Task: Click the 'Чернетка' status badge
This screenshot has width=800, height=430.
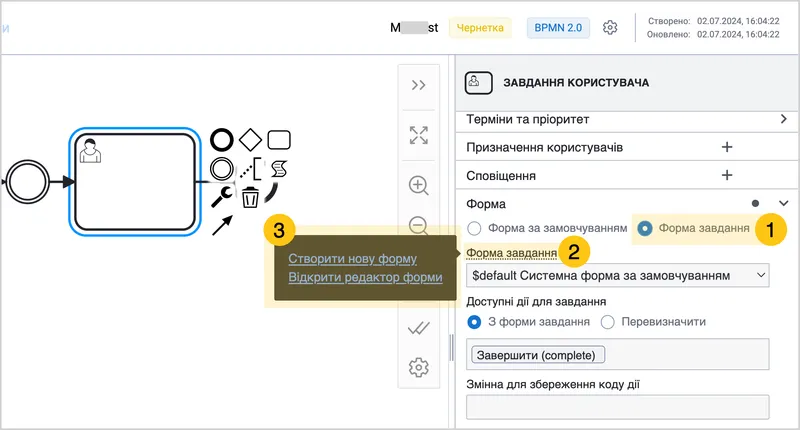Action: [x=480, y=28]
